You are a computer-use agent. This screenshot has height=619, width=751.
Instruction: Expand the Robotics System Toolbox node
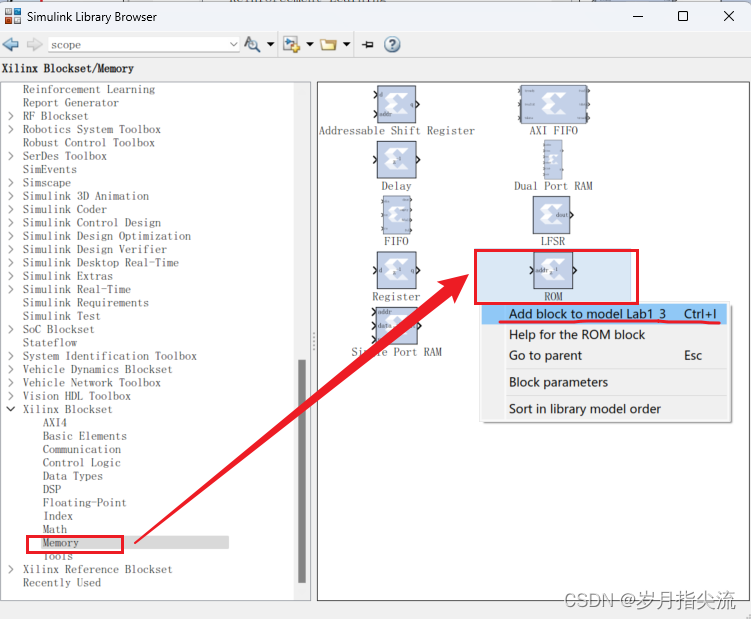pyautogui.click(x=11, y=129)
